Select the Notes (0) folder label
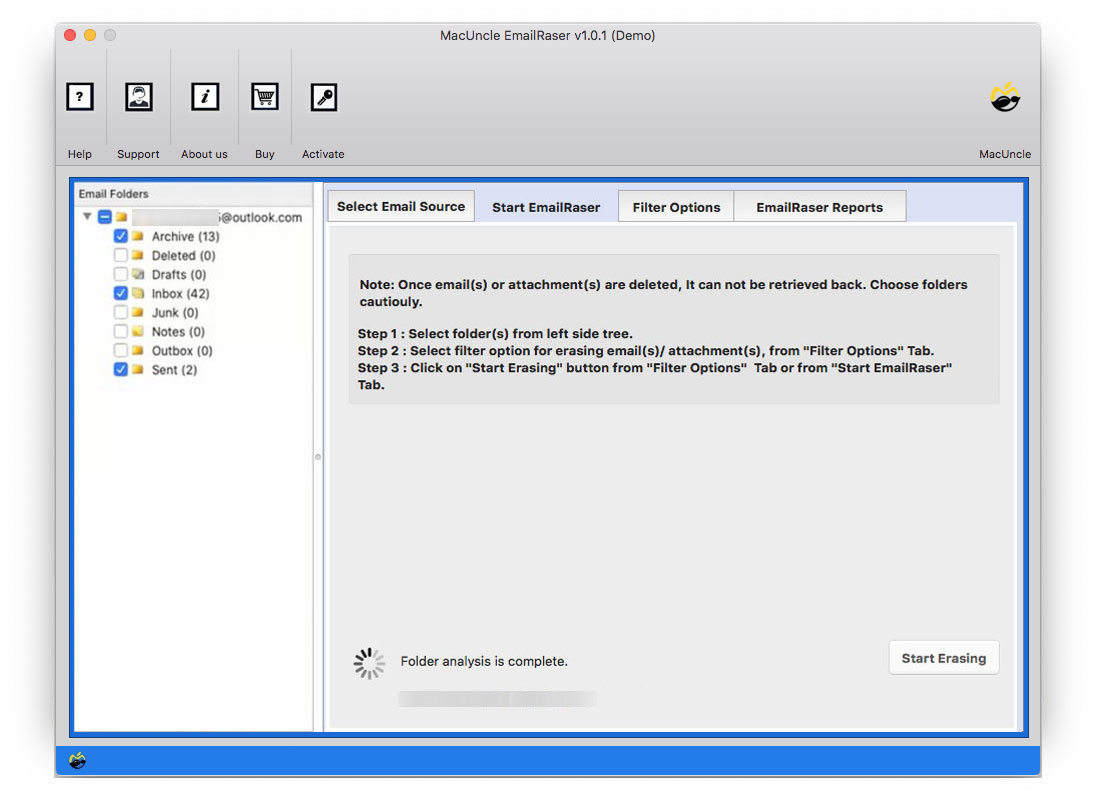 (178, 331)
